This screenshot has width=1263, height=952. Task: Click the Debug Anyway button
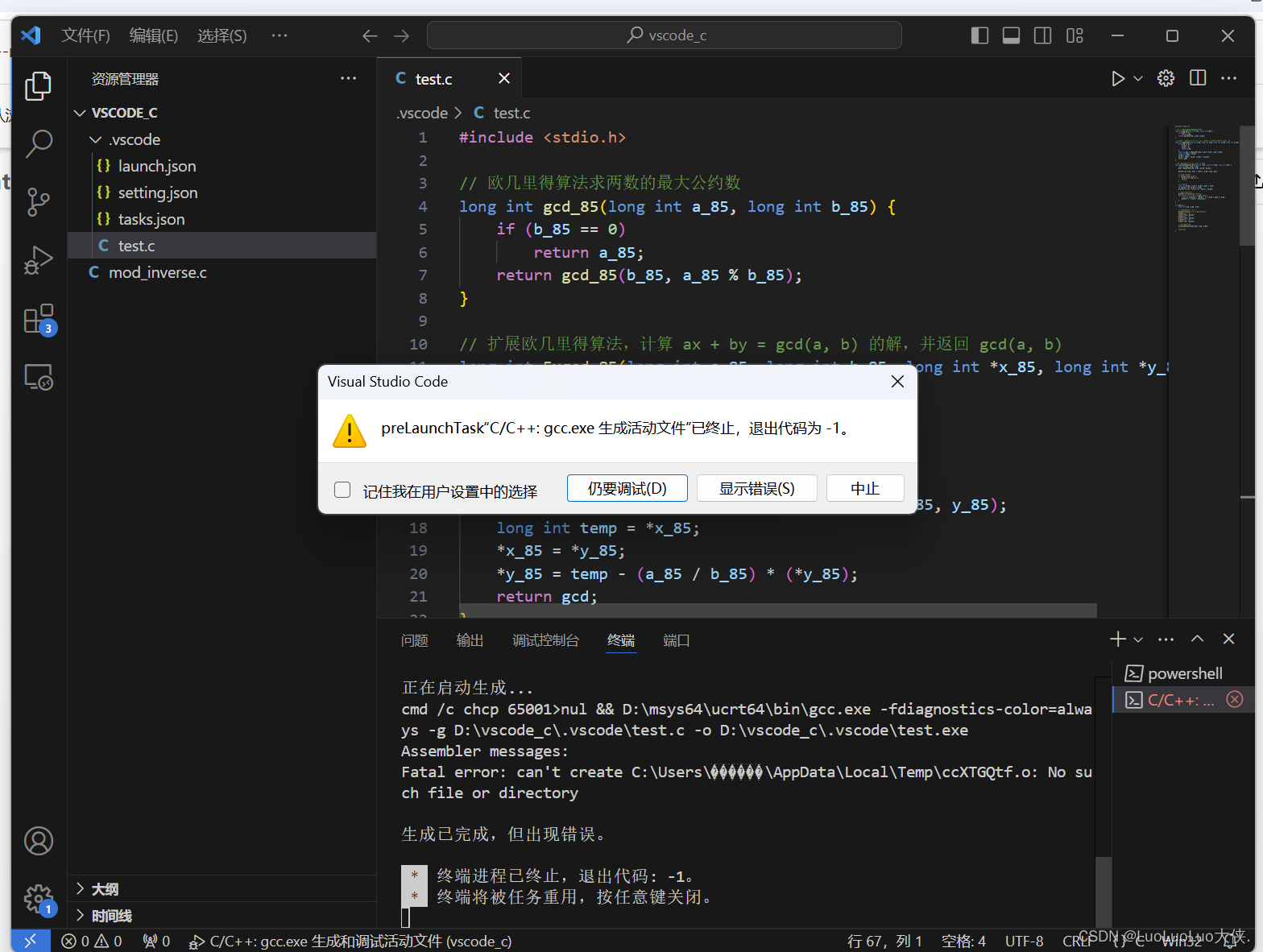627,488
